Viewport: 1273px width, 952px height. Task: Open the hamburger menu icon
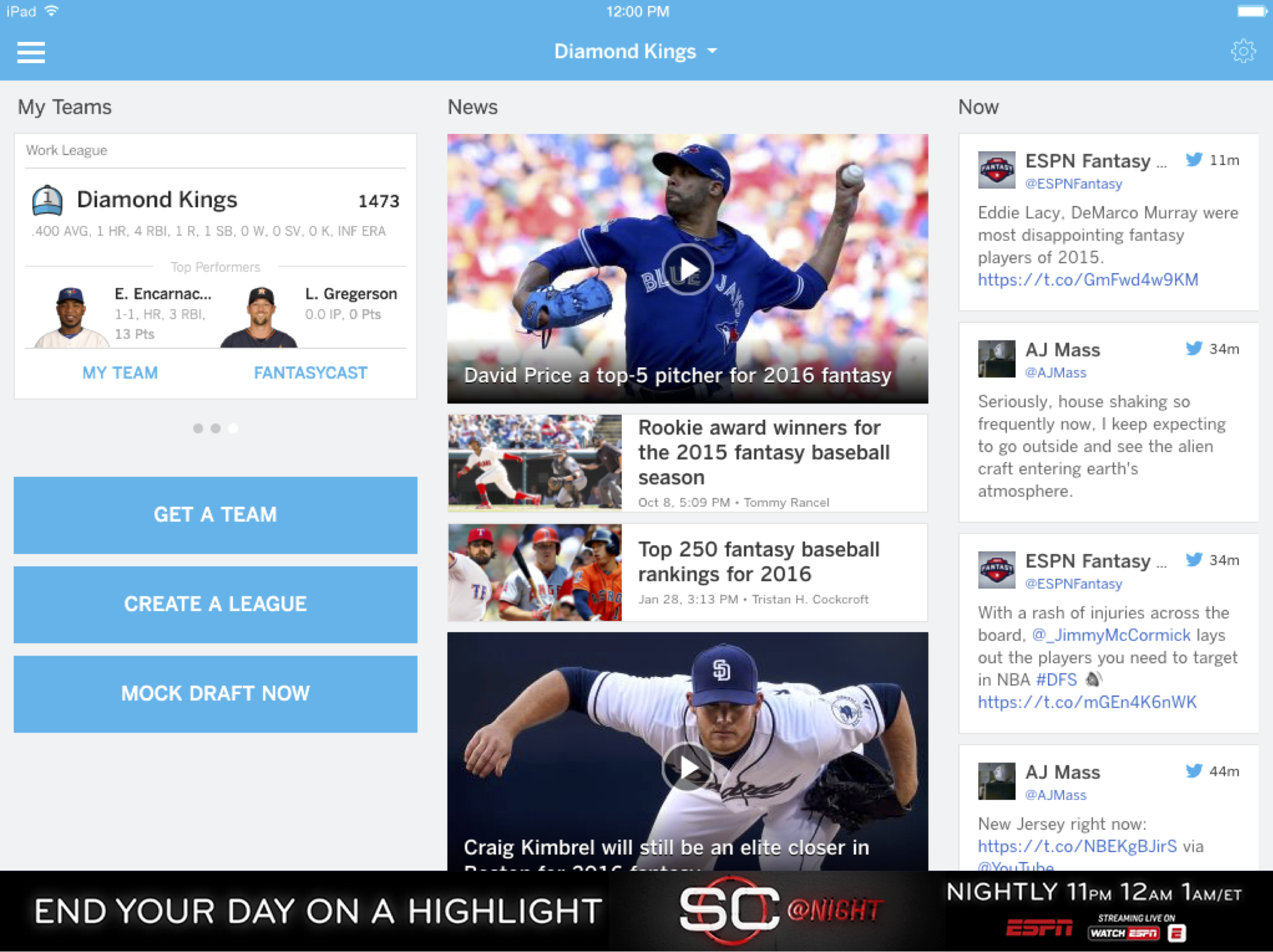(x=29, y=51)
